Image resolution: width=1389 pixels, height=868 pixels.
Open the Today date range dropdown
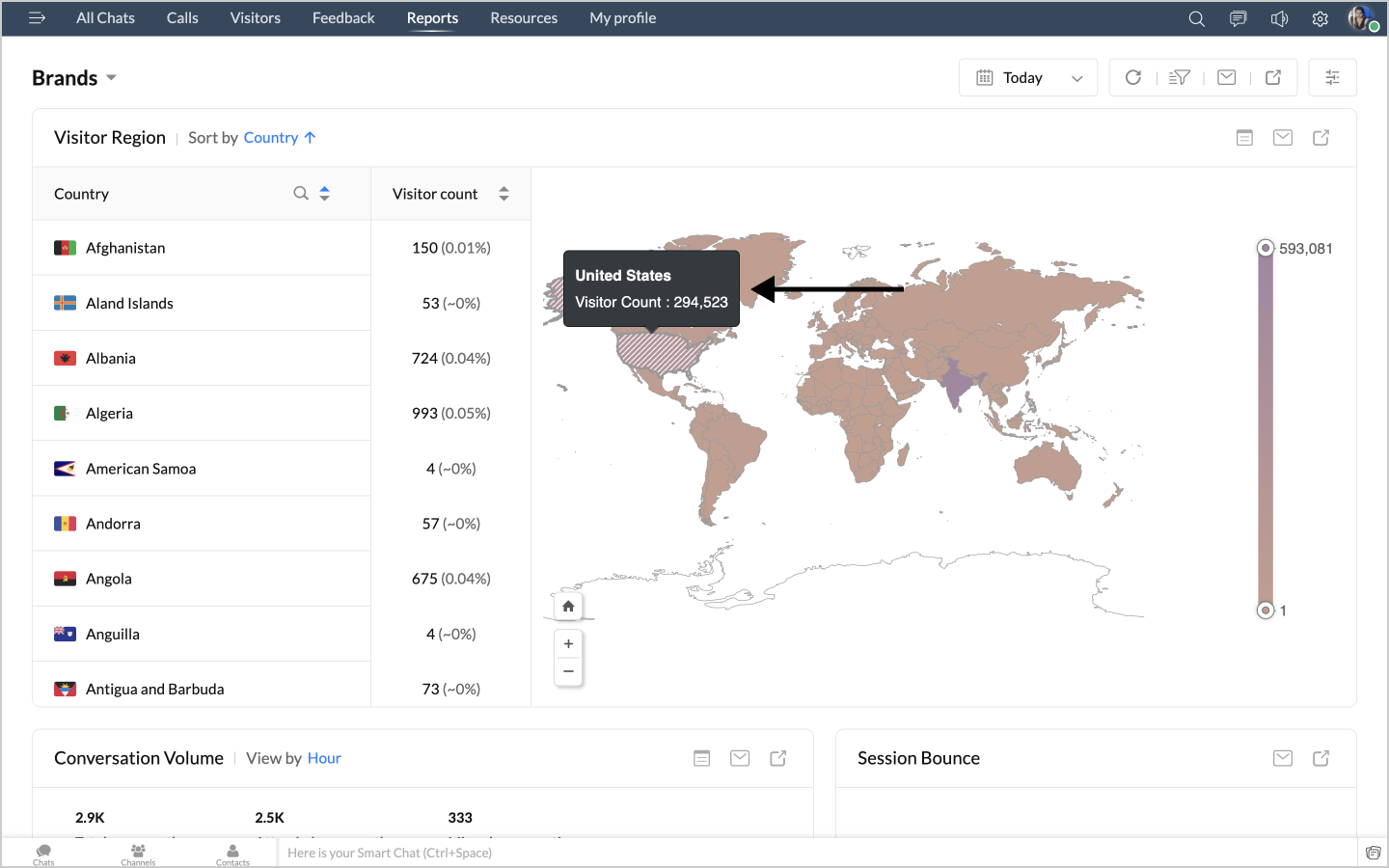click(x=1028, y=78)
